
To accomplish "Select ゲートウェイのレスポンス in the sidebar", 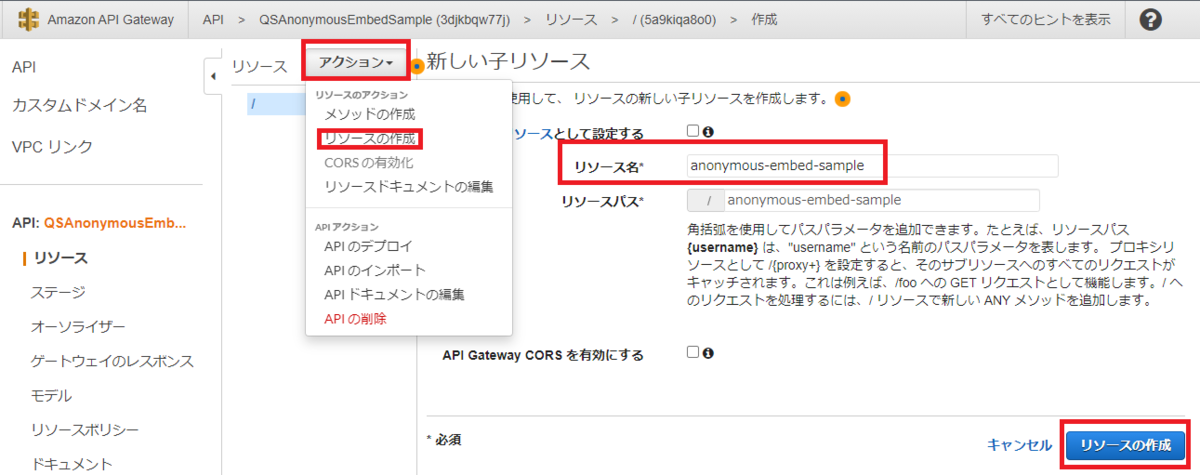I will (x=113, y=361).
